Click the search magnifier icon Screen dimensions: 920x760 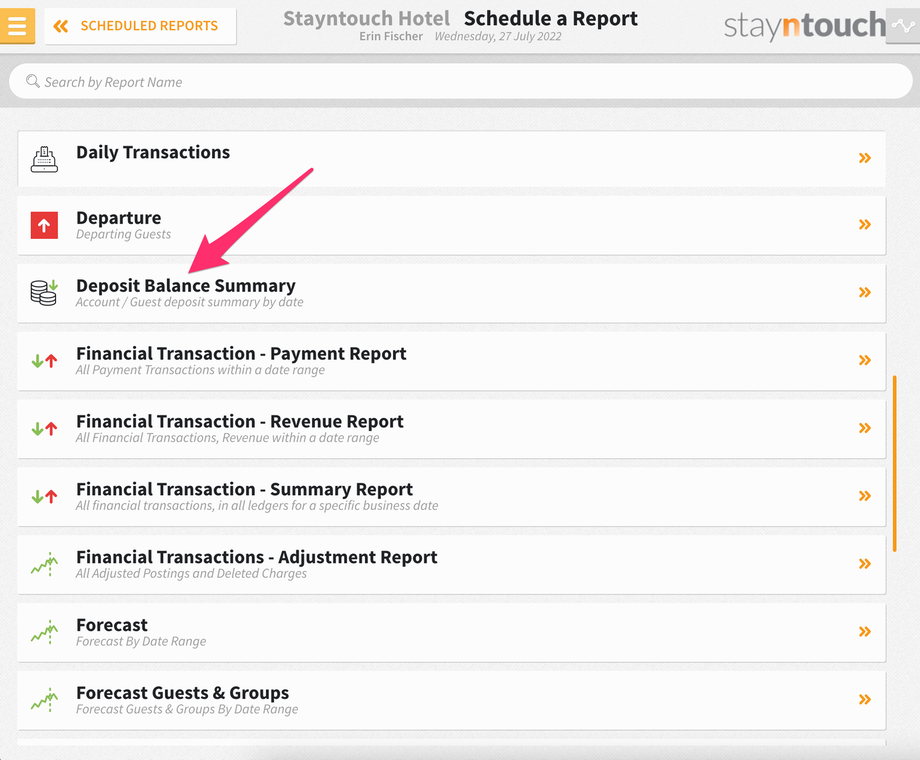coord(33,81)
